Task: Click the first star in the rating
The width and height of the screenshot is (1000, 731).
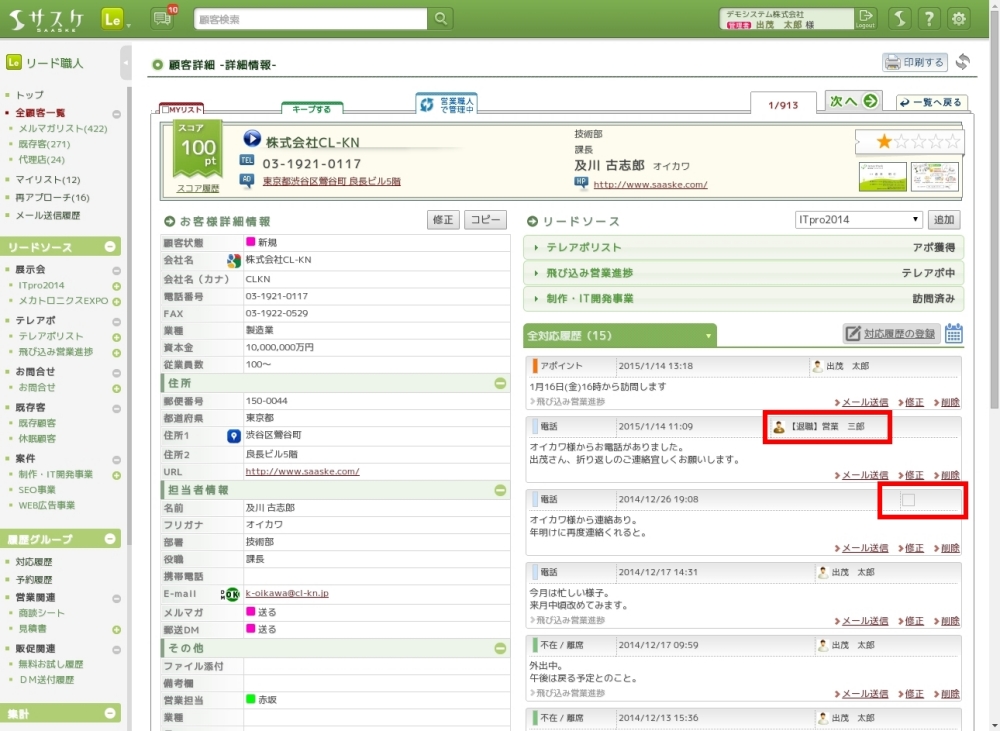Action: tap(884, 142)
